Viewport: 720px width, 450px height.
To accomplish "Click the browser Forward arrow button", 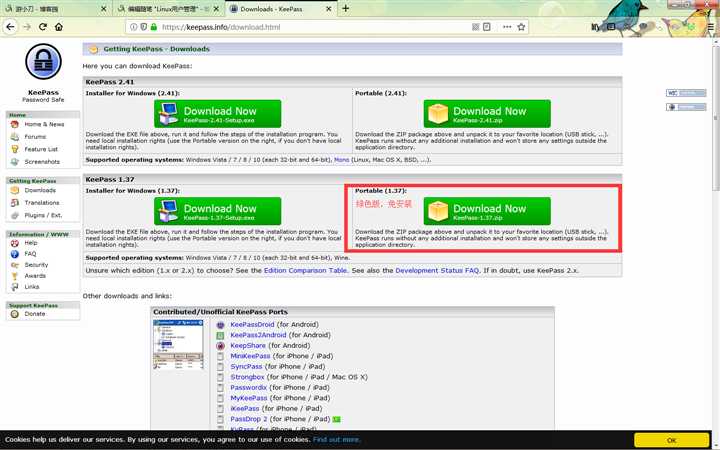I will click(27, 27).
